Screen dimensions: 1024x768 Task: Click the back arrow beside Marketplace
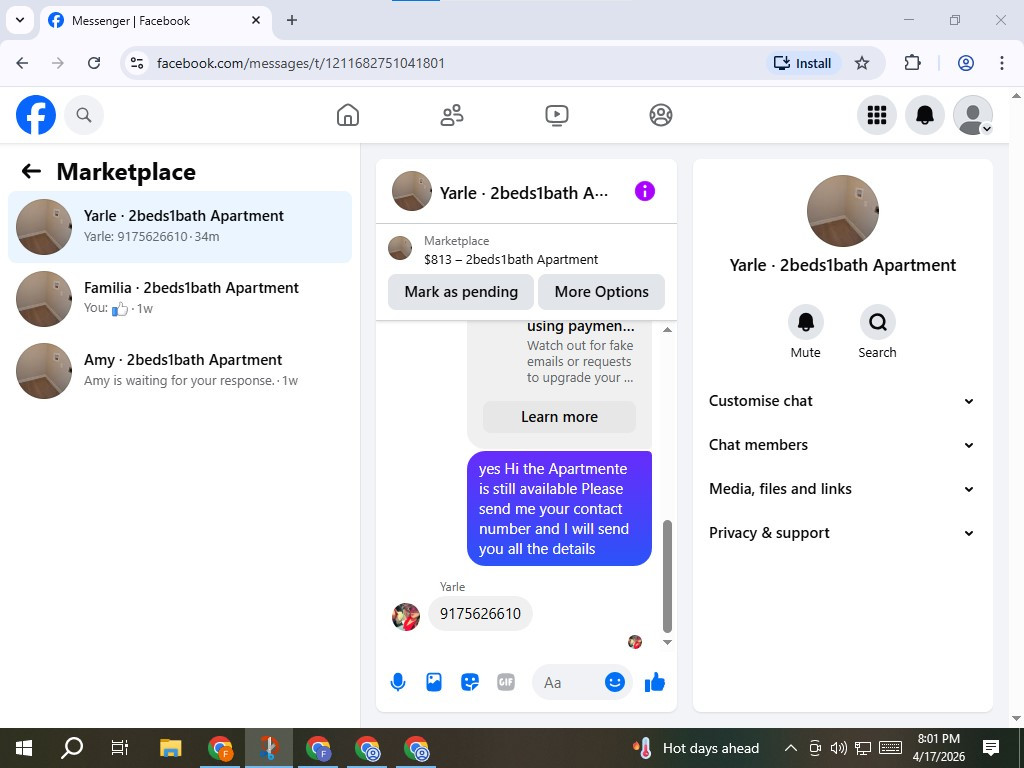[31, 171]
